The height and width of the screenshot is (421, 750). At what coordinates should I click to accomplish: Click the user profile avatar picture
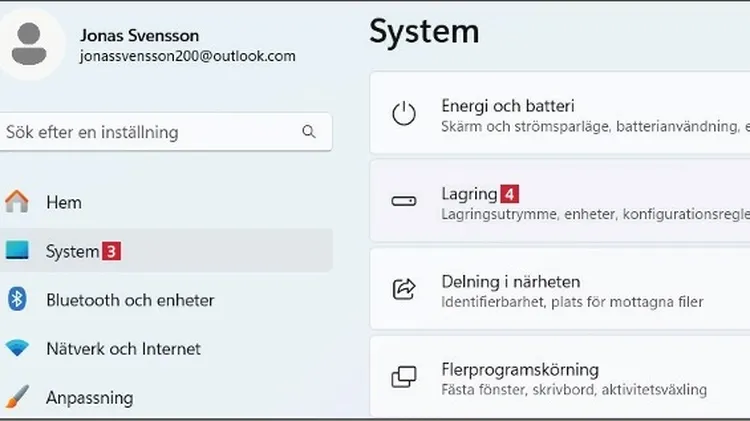tap(31, 45)
